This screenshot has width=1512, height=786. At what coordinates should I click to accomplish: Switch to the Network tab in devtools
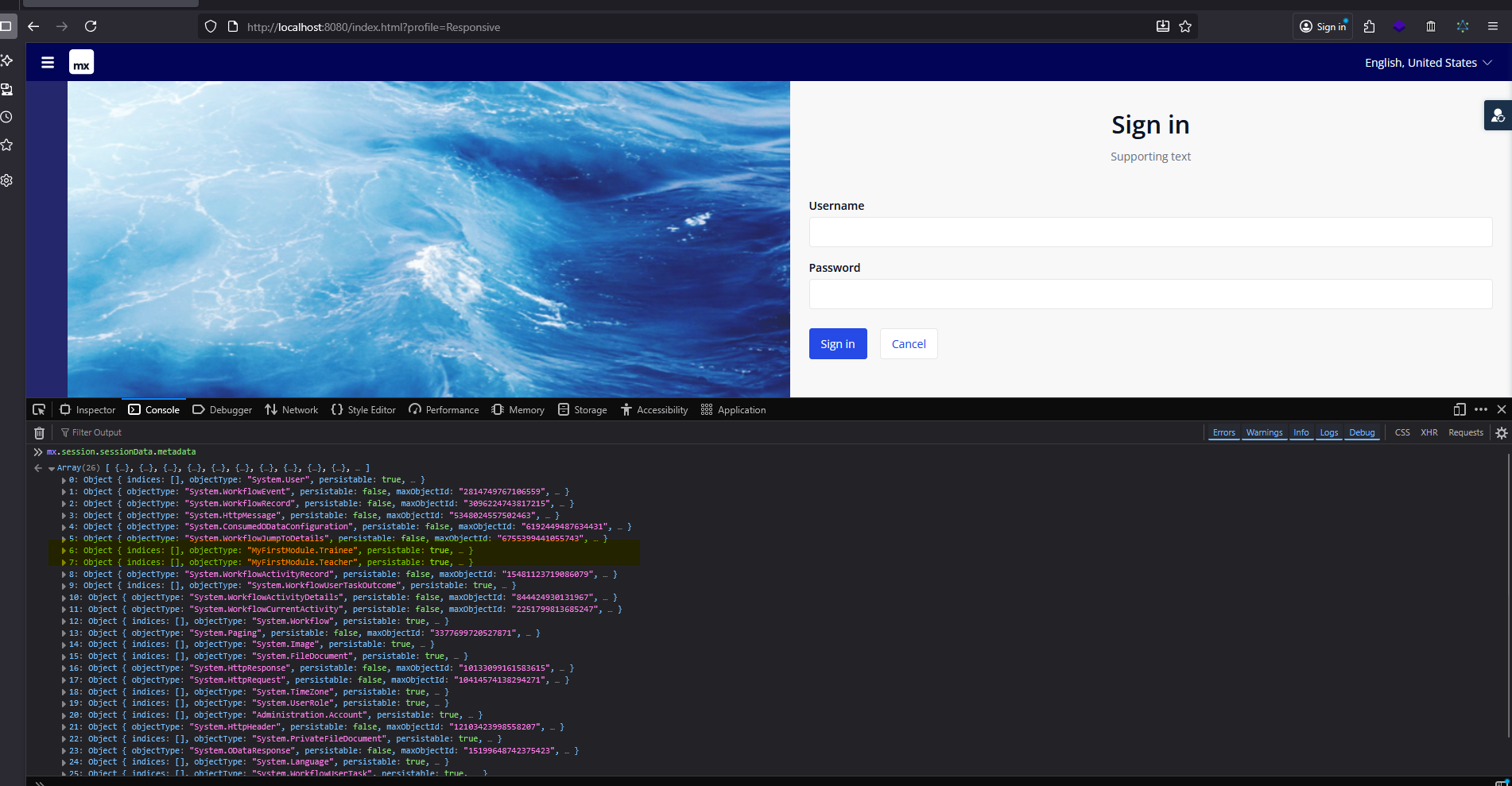tap(292, 409)
